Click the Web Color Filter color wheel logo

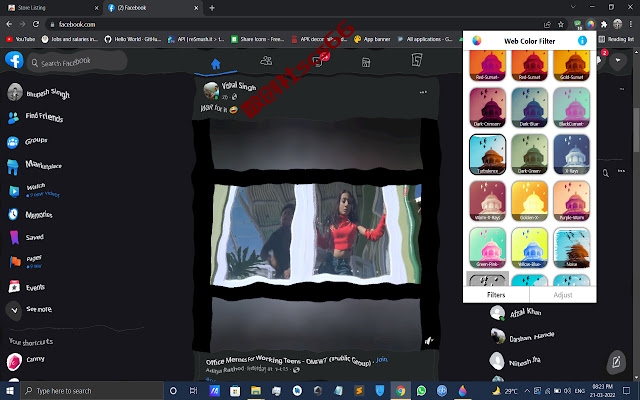476,40
